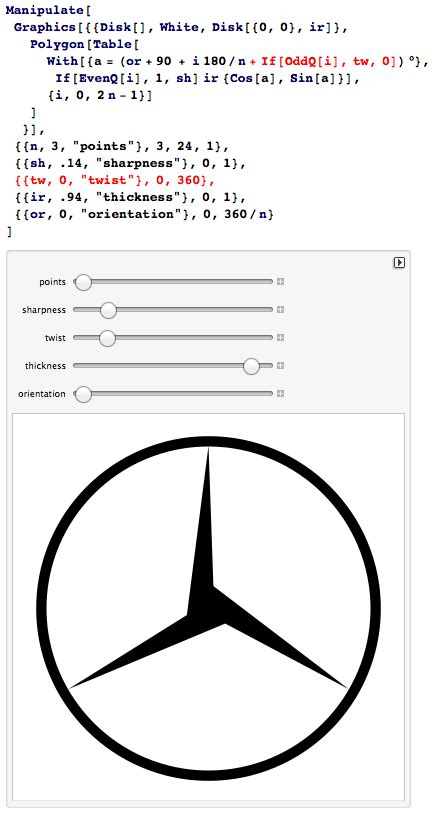Click the "orientation" slider label
The width and height of the screenshot is (438, 819).
coord(42,394)
